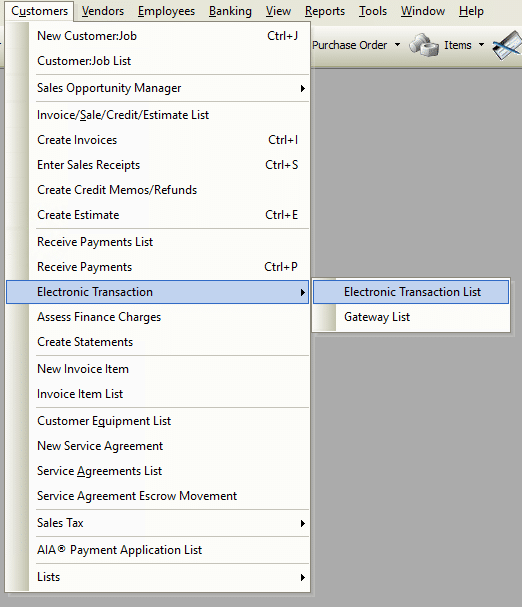The image size is (522, 607).
Task: Open the Reports menu
Action: click(x=325, y=11)
